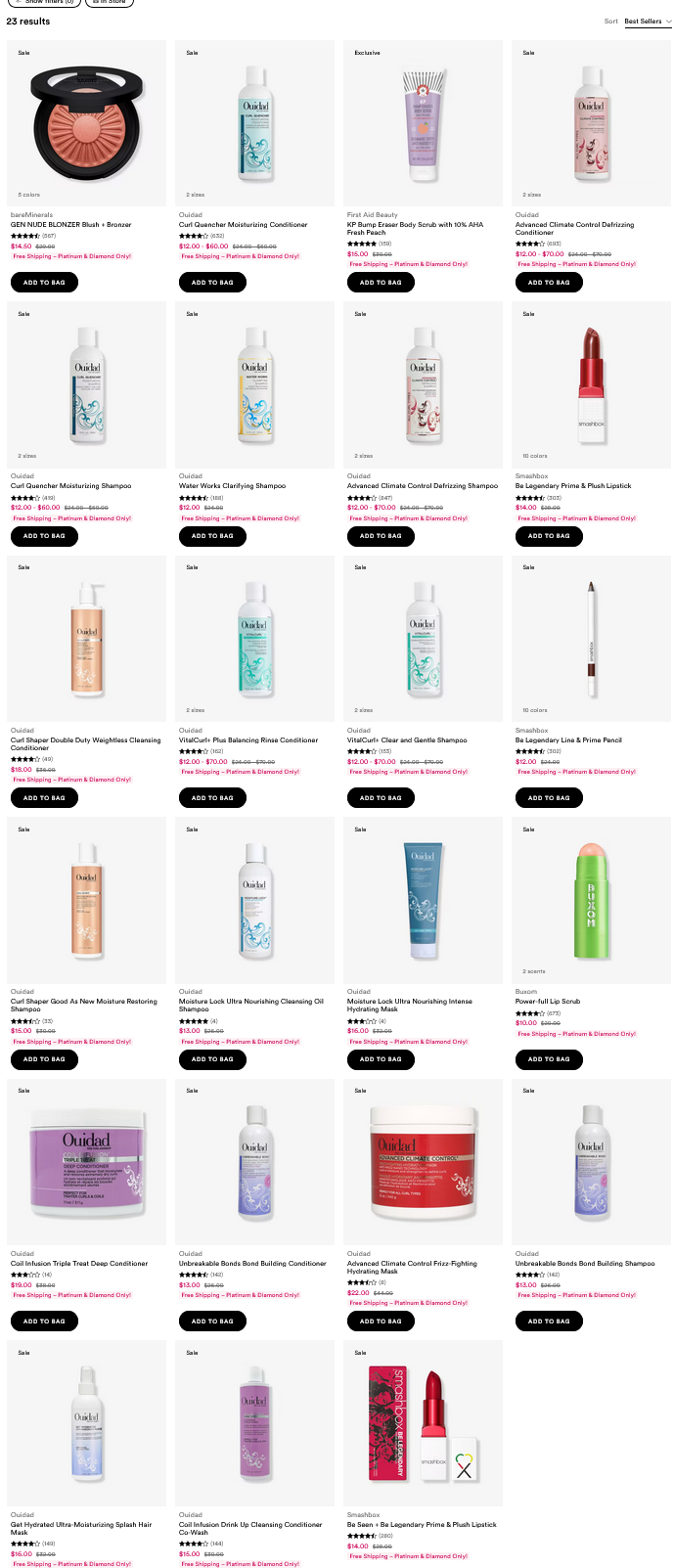
Task: Open Water Works Clarifying Shampoo product link
Action: [x=232, y=485]
